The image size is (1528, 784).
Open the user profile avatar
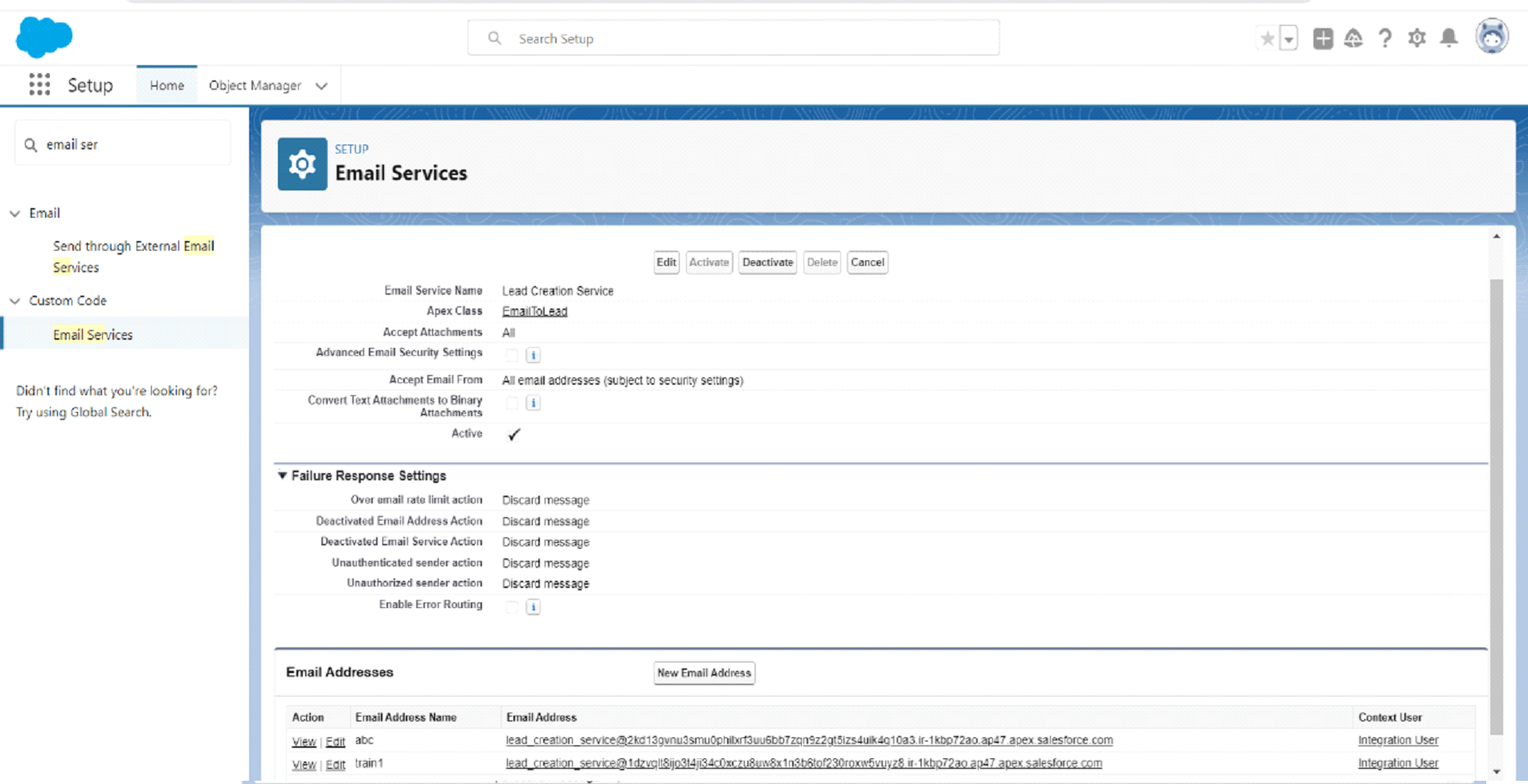pos(1492,36)
